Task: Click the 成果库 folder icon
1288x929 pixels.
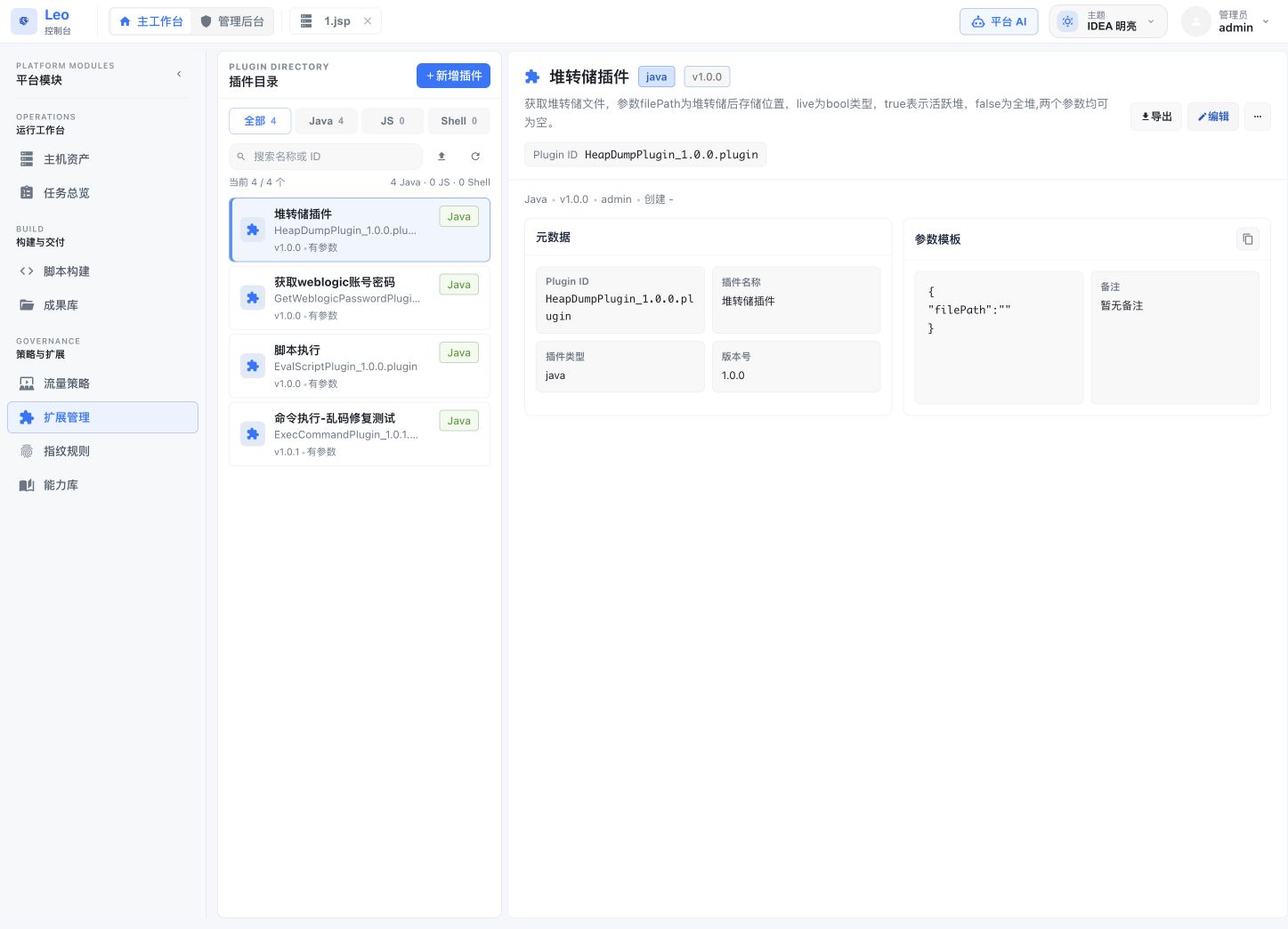Action: coord(27,305)
